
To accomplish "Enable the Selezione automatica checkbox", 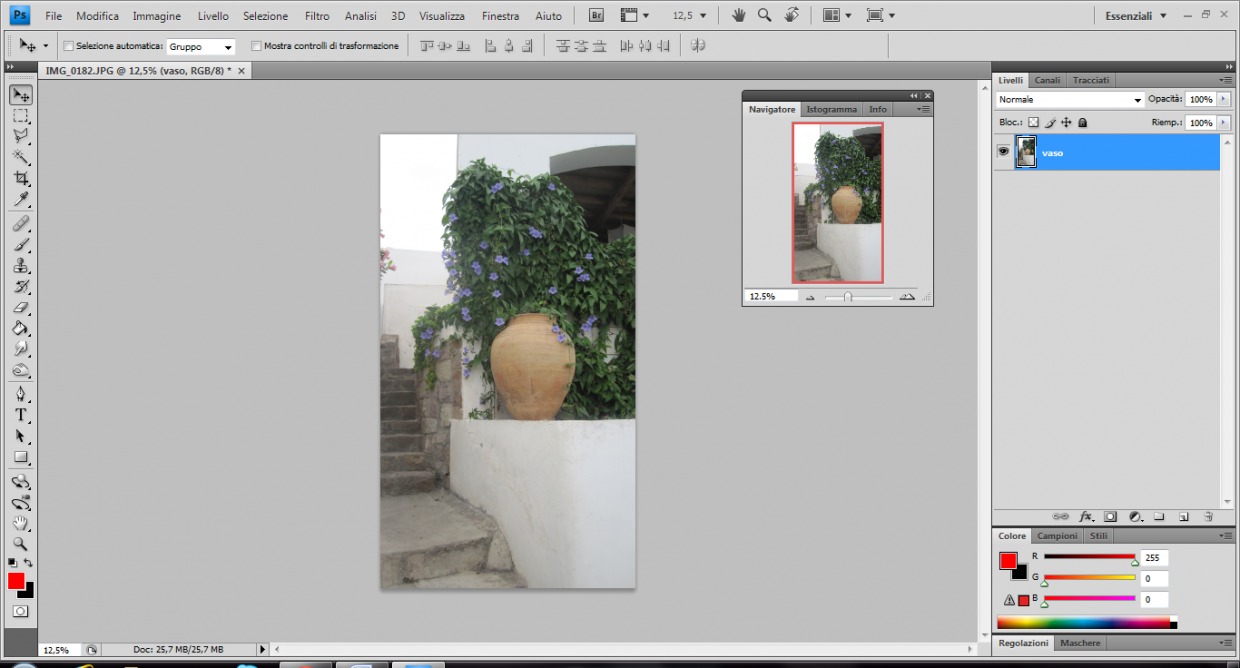I will [x=67, y=45].
